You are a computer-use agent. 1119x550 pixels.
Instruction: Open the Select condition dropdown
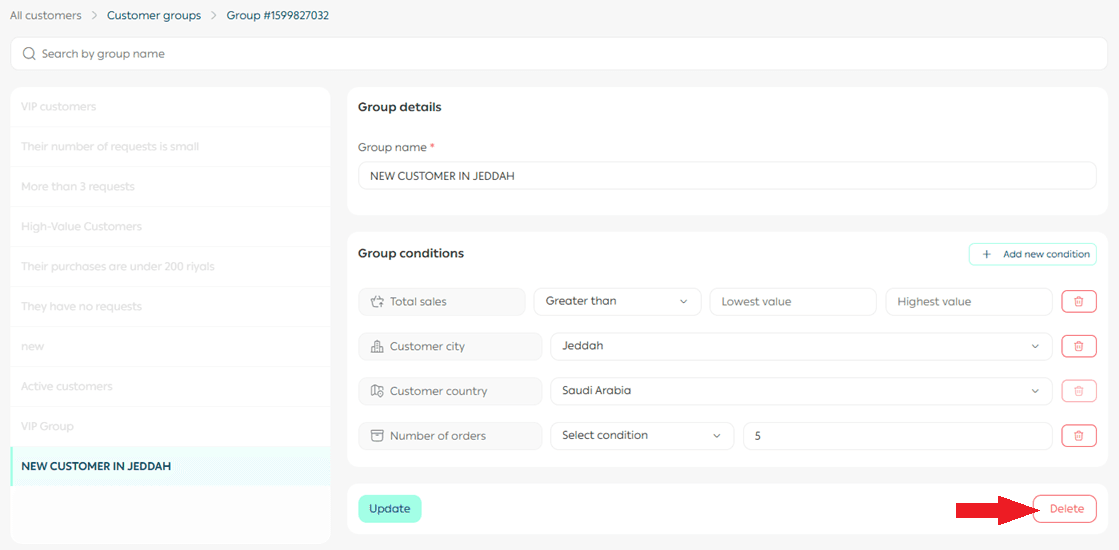(x=641, y=436)
